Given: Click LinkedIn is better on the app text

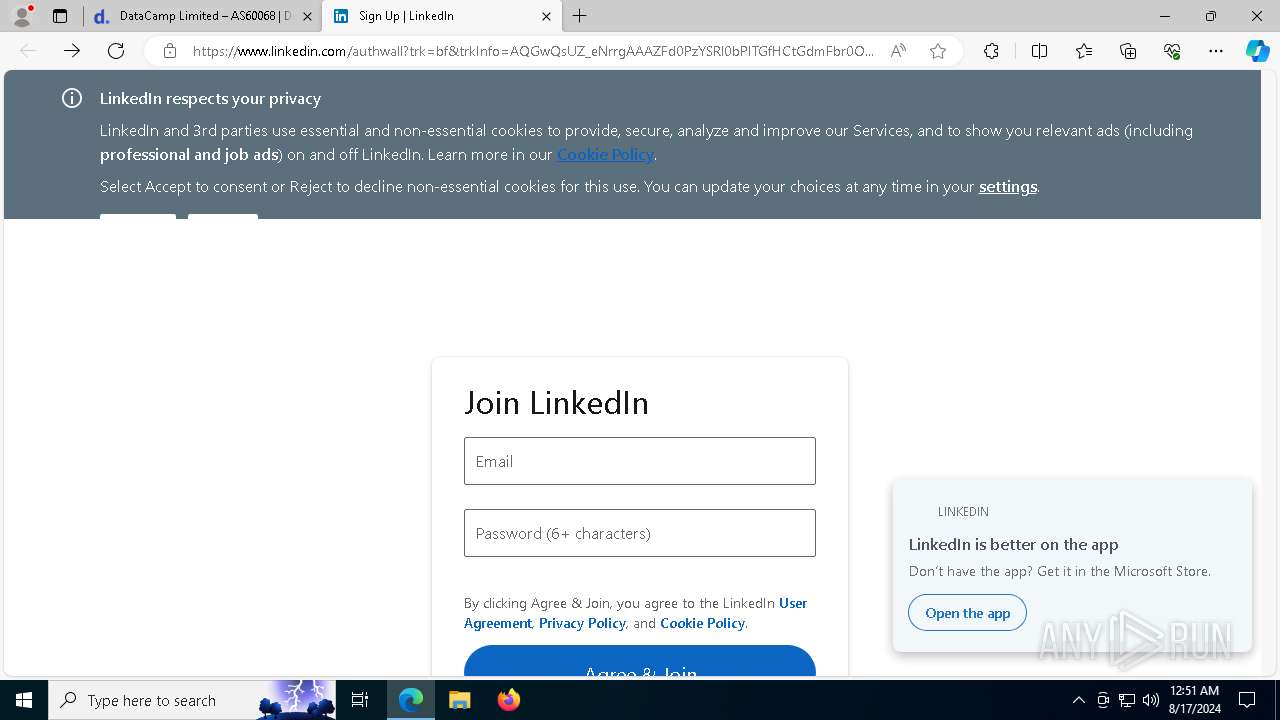Looking at the screenshot, I should [1013, 544].
